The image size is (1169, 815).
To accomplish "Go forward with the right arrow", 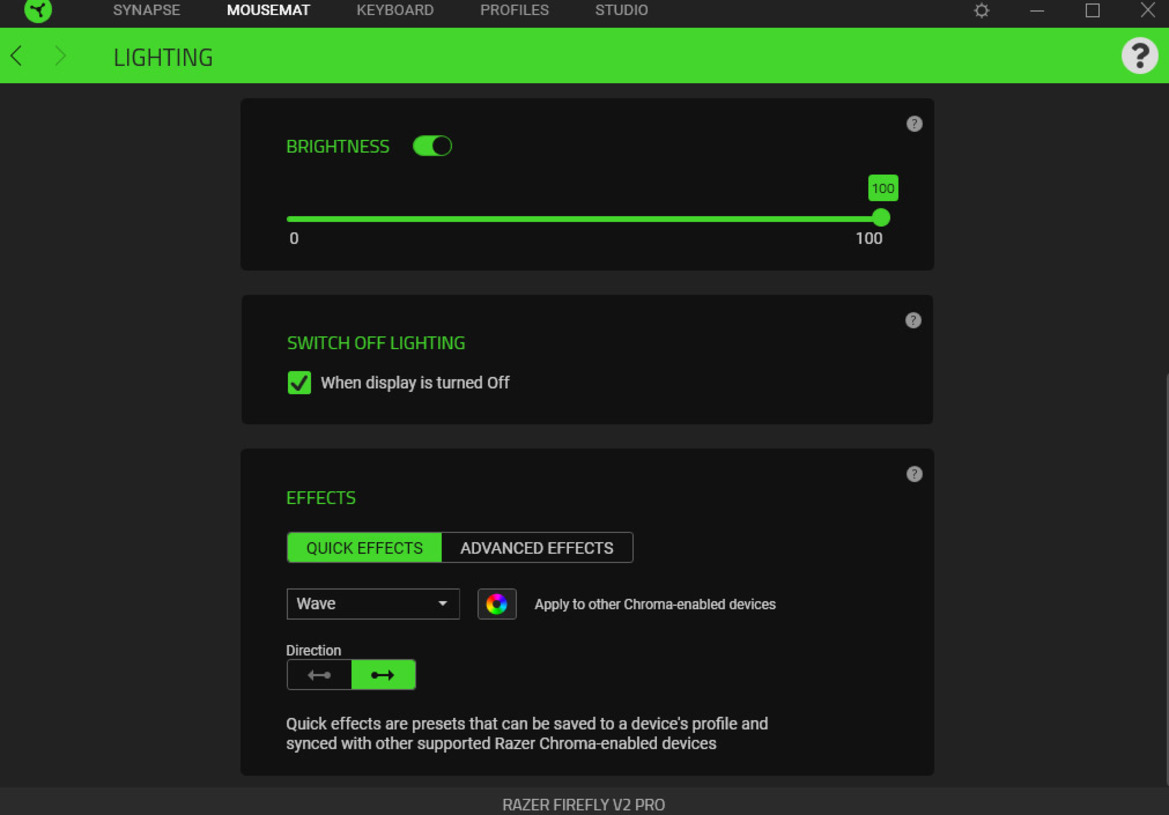I will pos(60,56).
